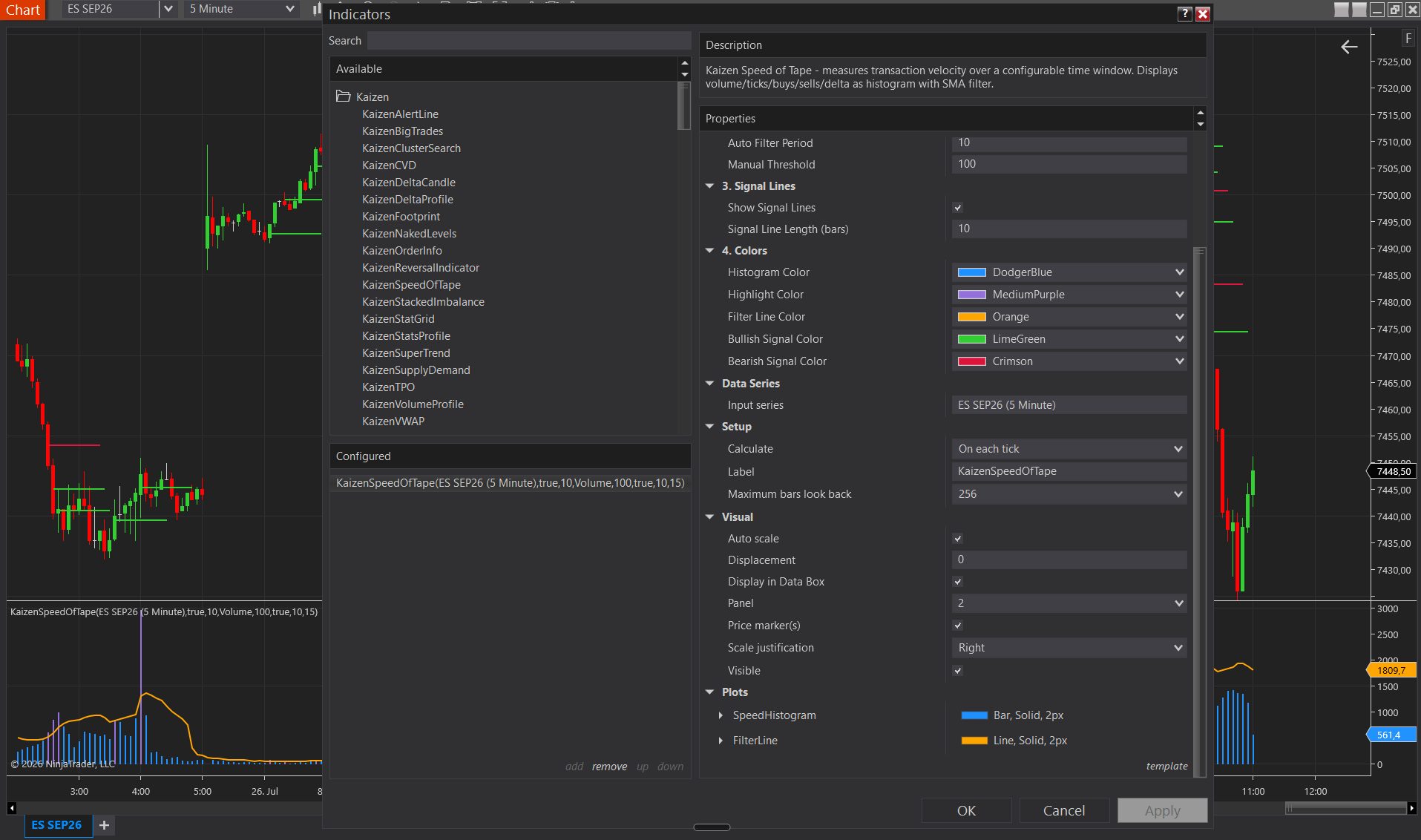Select the configured KaizenSpeedOfTape entry
Viewport: 1421px width, 840px height.
pos(511,483)
